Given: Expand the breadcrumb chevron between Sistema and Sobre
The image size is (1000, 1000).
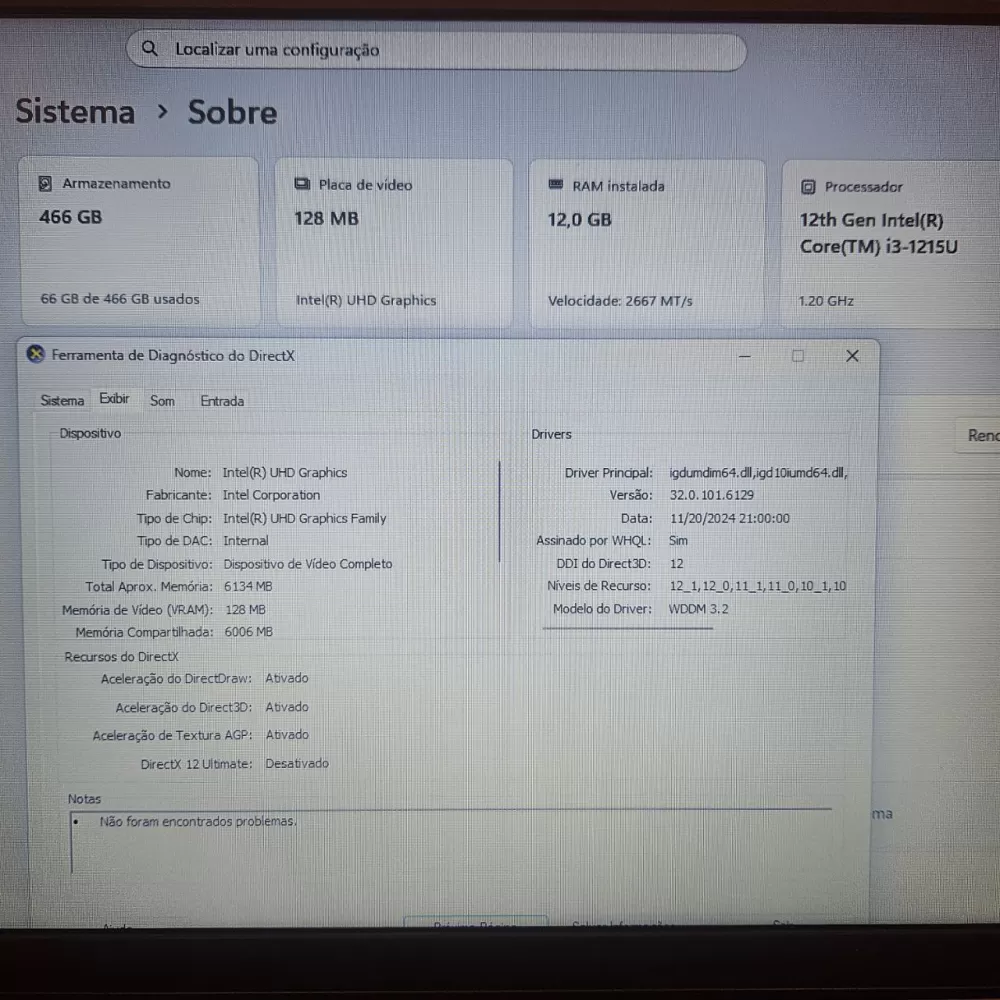Looking at the screenshot, I should 162,113.
